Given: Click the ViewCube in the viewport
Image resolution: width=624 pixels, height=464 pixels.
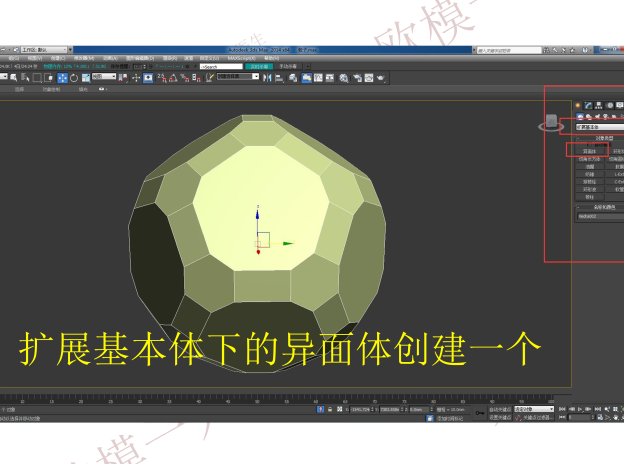Looking at the screenshot, I should tap(551, 122).
